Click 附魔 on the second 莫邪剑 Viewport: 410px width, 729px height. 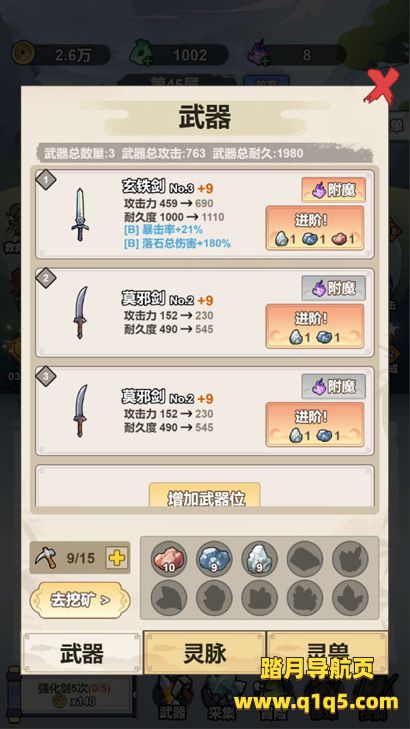[333, 288]
